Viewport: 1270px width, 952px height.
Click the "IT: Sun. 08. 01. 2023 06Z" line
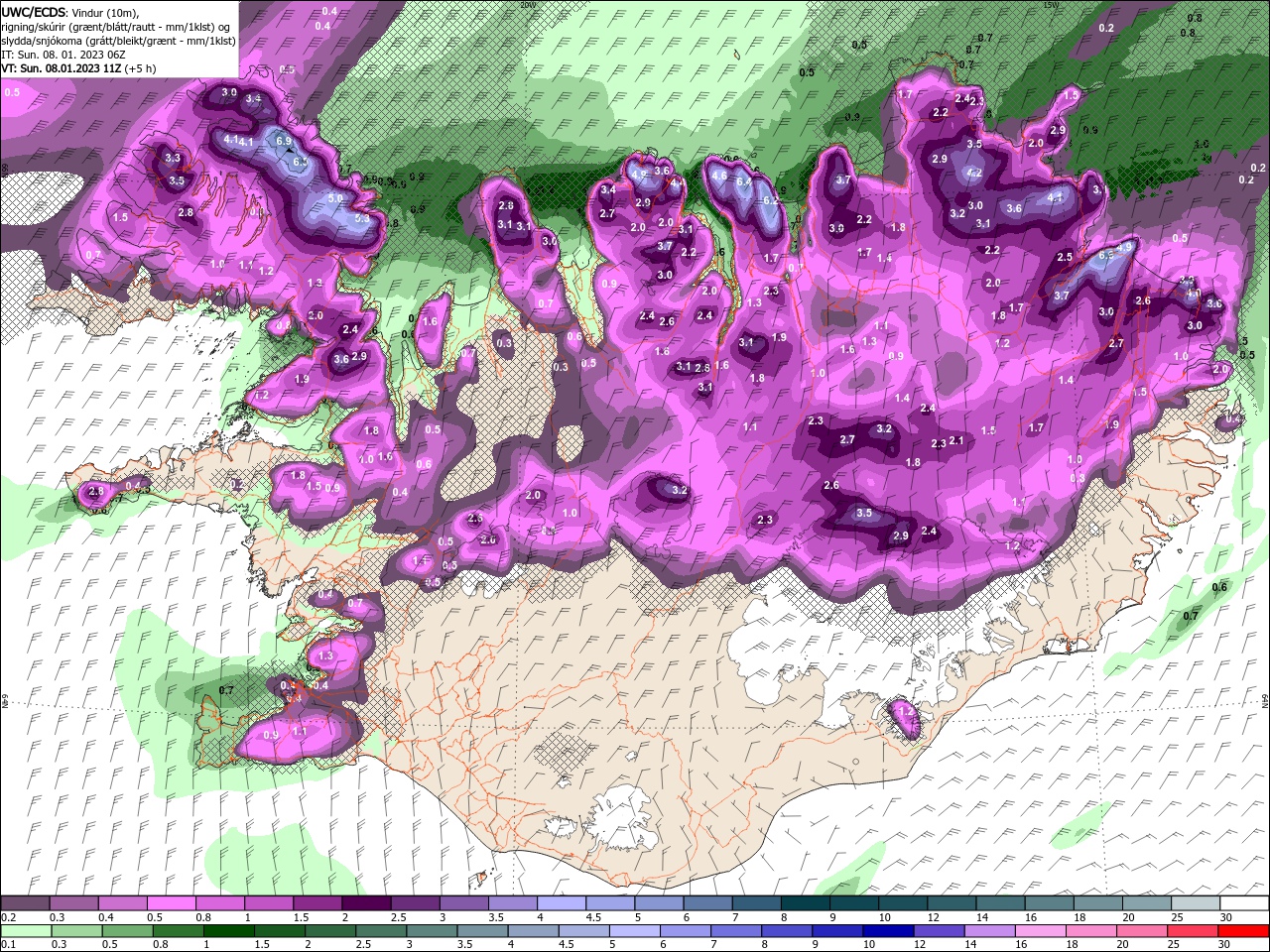63,55
